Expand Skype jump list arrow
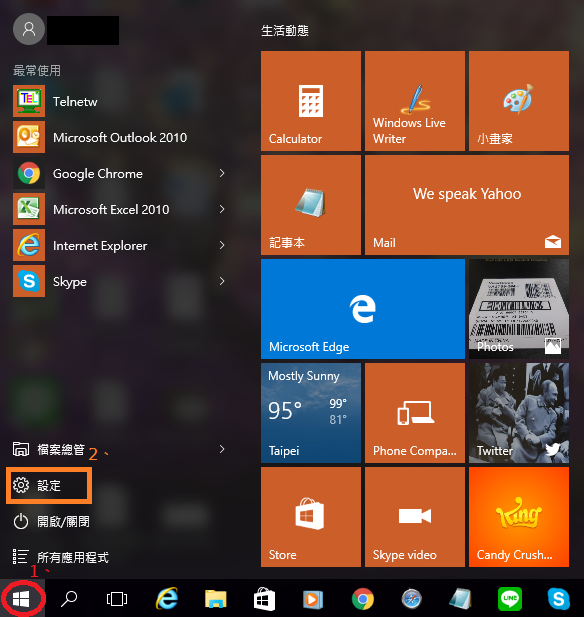The image size is (584, 617). (222, 281)
